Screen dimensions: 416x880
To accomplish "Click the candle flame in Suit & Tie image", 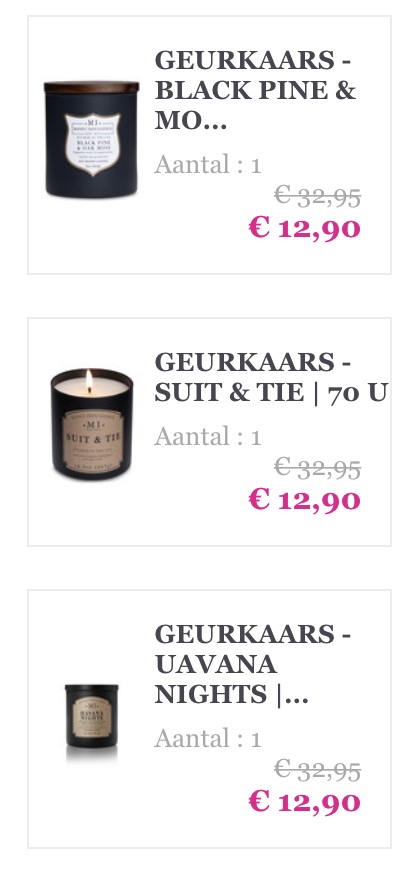I will click(89, 382).
